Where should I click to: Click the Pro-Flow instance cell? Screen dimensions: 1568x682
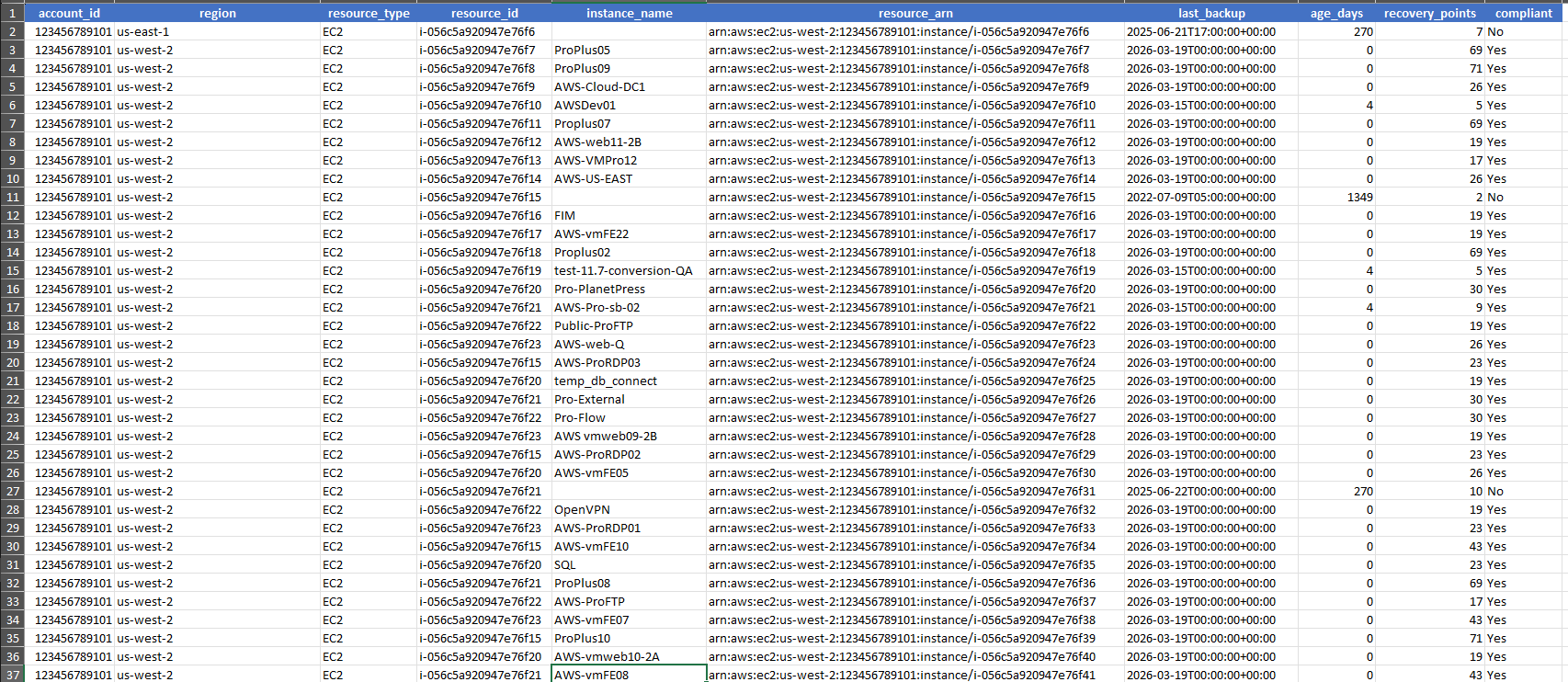[629, 417]
